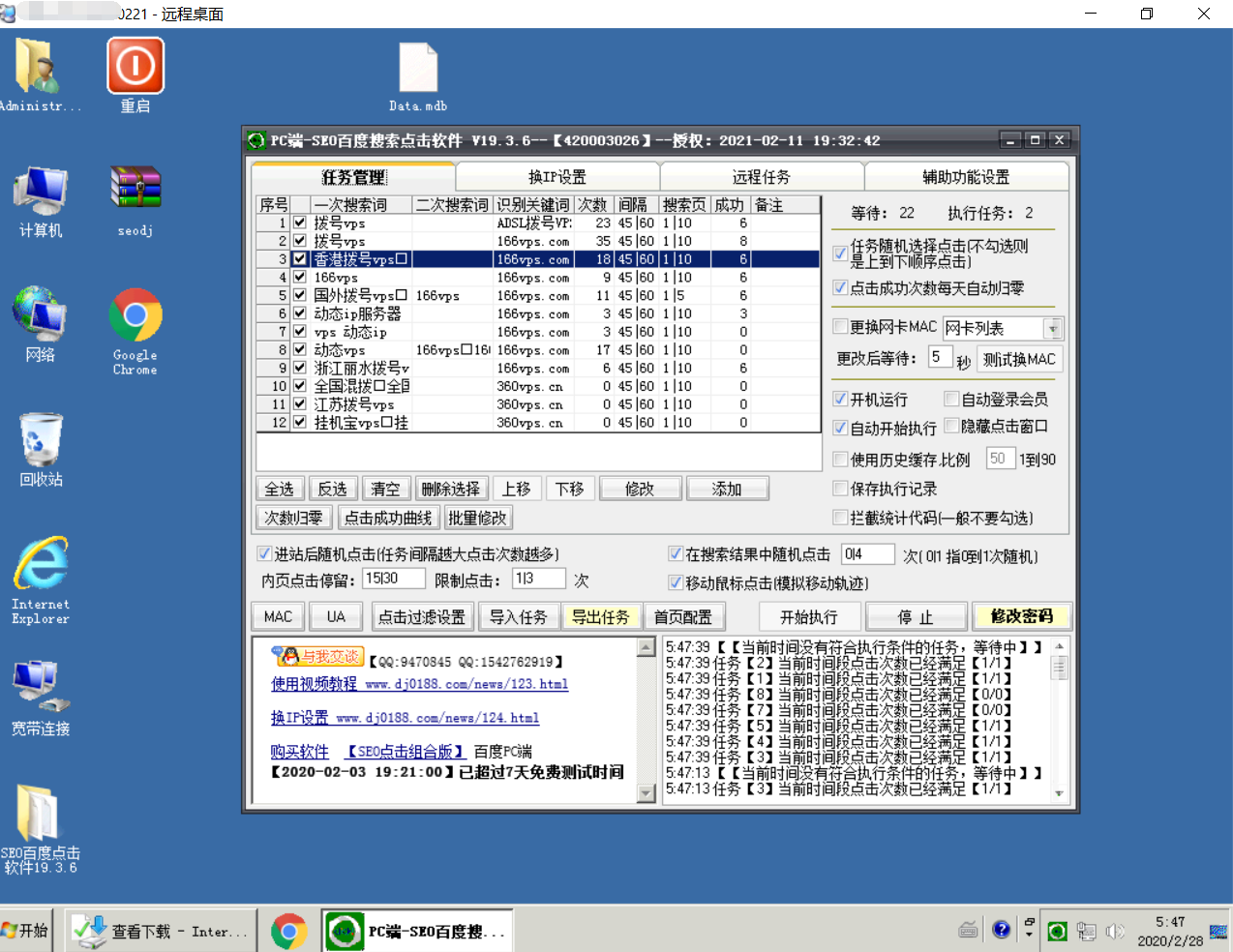Click the 开始 Start button
This screenshot has height=952, width=1233.
click(x=25, y=931)
